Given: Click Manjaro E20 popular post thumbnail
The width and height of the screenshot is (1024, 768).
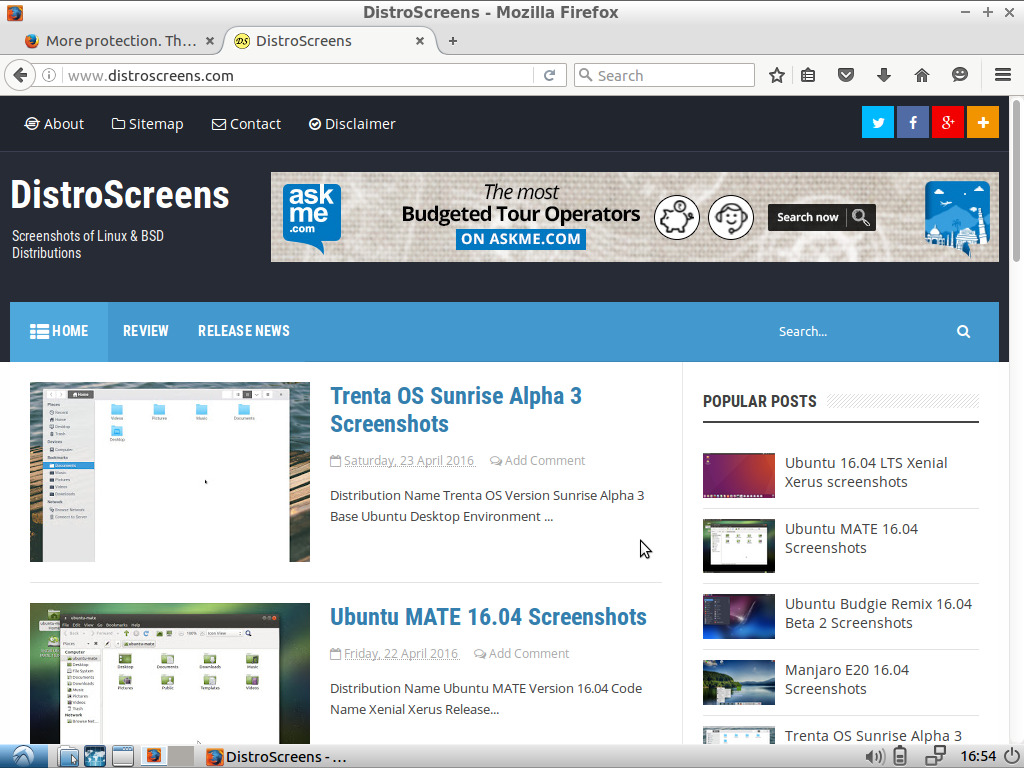Looking at the screenshot, I should click(739, 682).
